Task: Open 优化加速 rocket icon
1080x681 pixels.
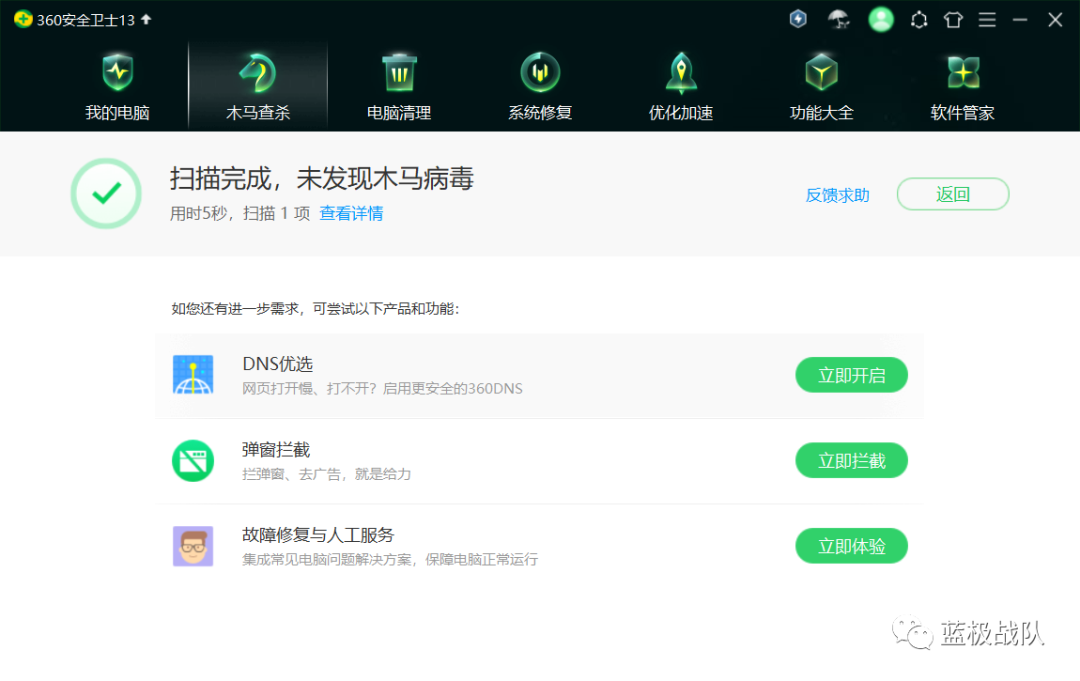Action: click(x=681, y=73)
